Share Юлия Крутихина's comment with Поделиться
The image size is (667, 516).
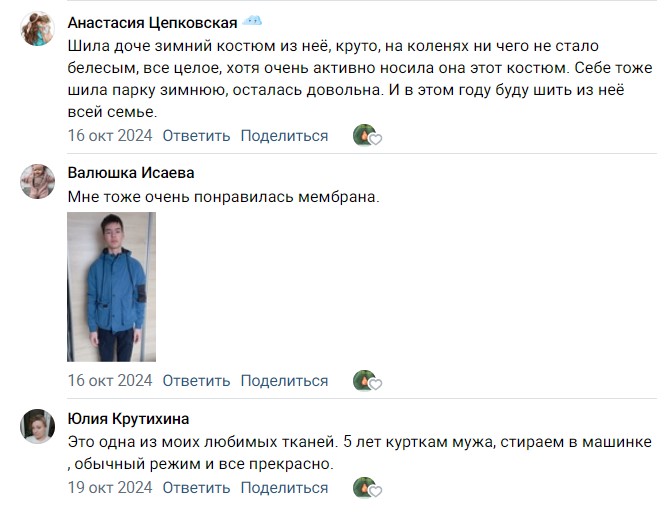tap(284, 487)
